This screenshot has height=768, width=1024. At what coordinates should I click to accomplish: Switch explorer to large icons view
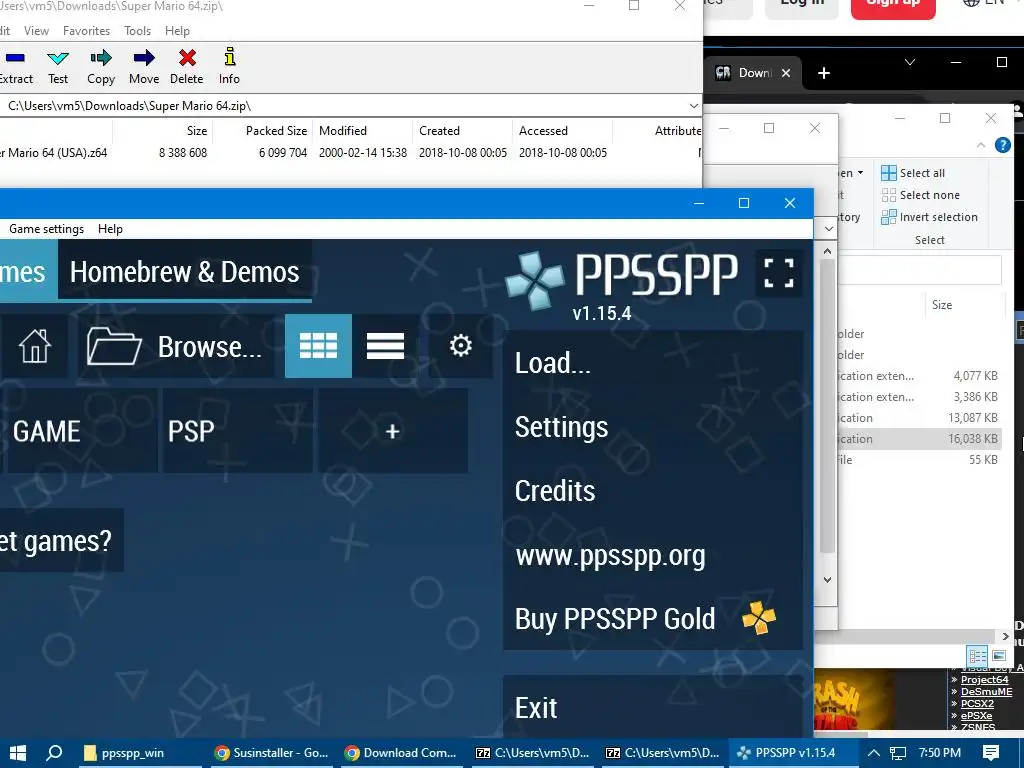click(999, 655)
